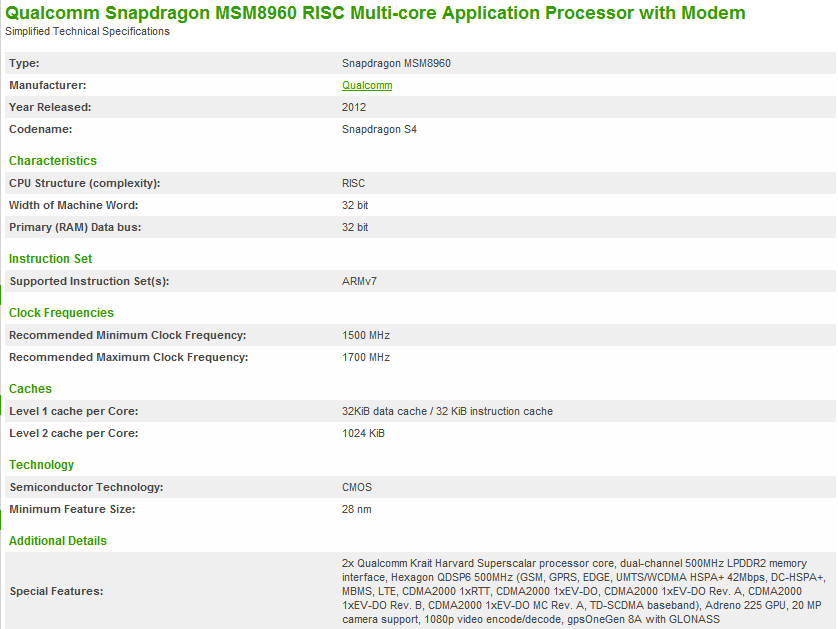Select the 'Snapdragon MSM8960' type value
The width and height of the screenshot is (838, 629).
click(x=396, y=64)
